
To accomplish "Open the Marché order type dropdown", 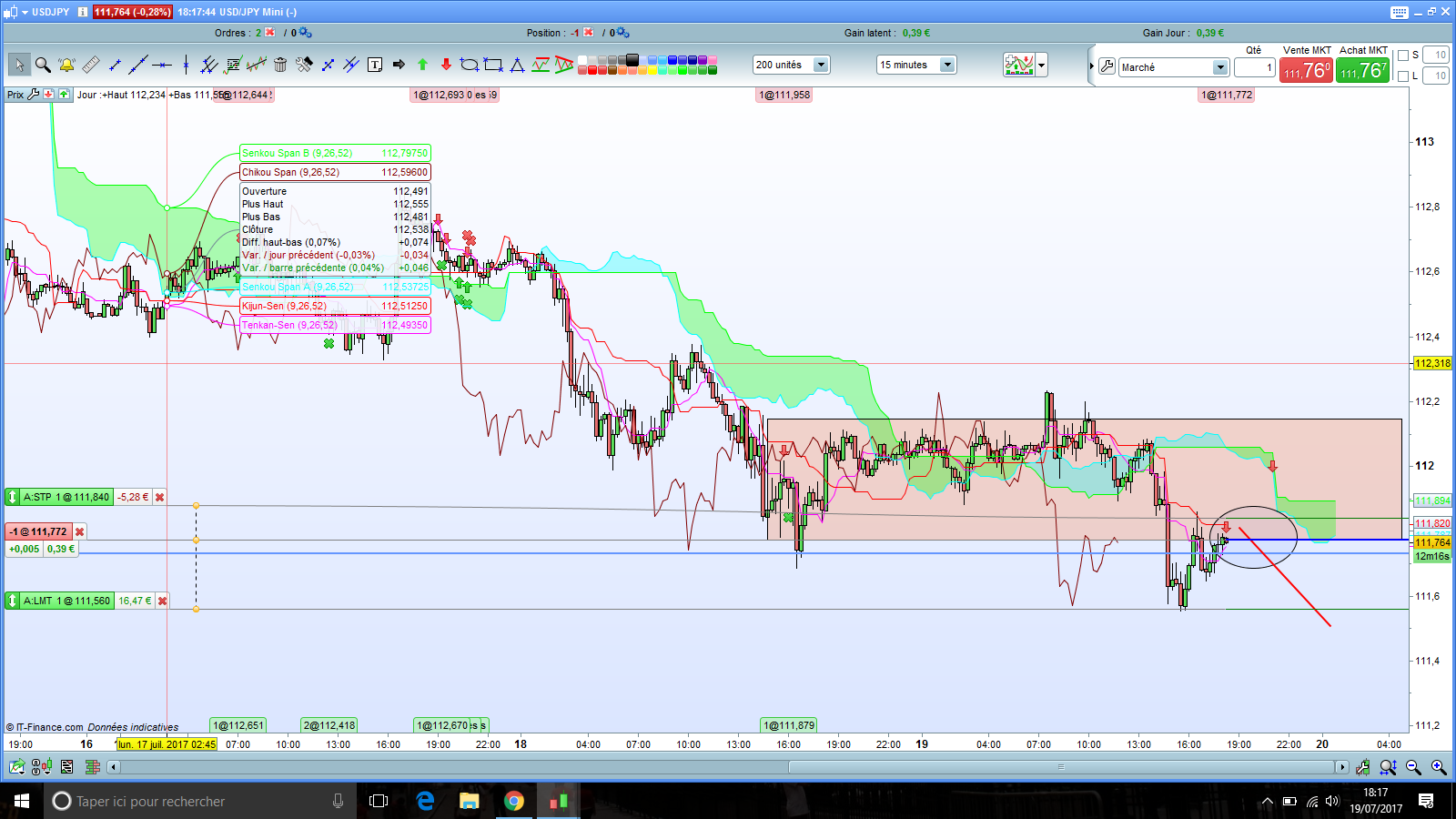I will pyautogui.click(x=1220, y=67).
